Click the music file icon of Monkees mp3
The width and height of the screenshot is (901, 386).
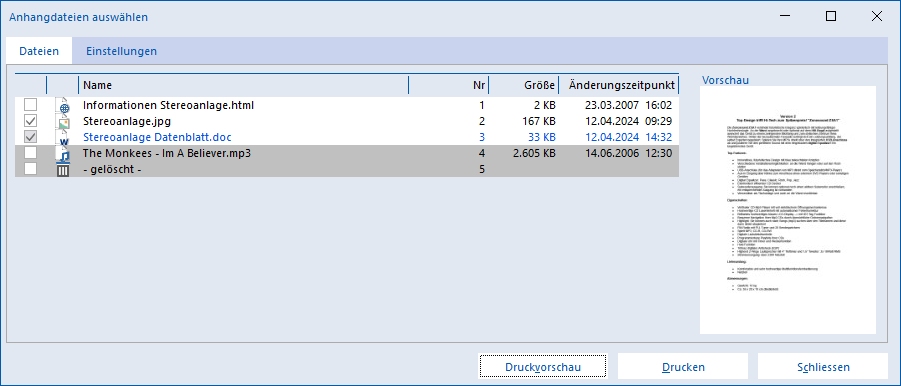point(63,154)
